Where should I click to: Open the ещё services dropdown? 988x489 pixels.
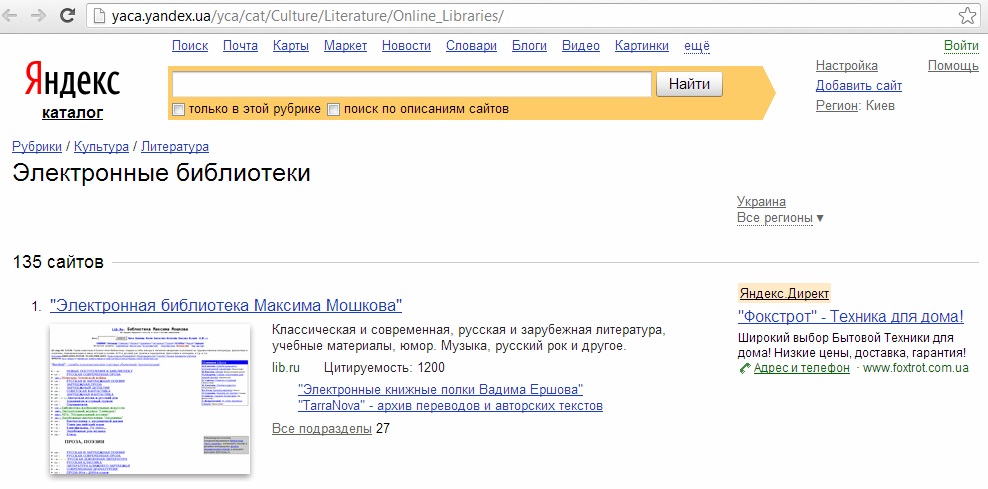click(697, 45)
